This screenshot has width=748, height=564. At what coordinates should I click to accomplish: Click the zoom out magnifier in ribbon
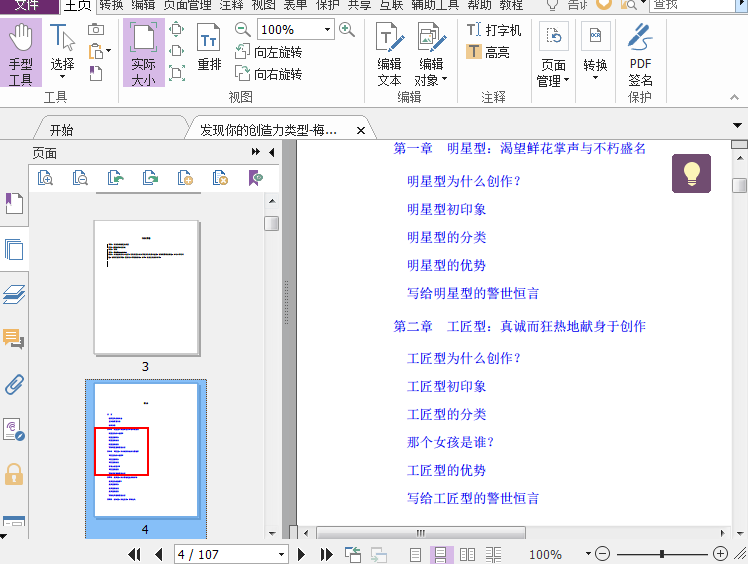242,30
